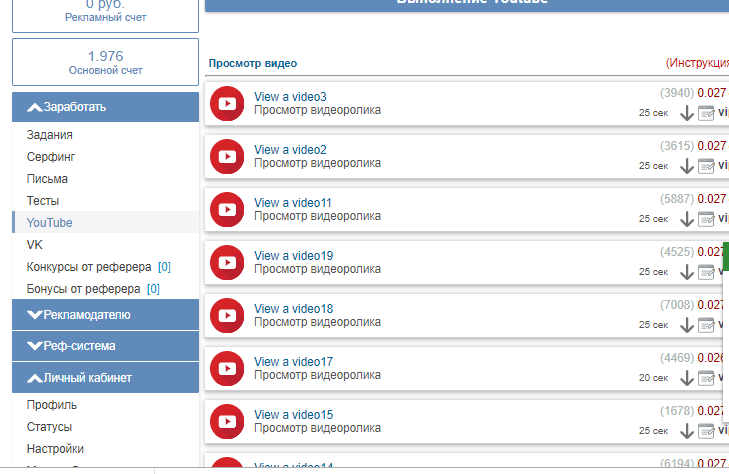Open Задания in sidebar
The height and width of the screenshot is (474, 729).
tap(49, 135)
